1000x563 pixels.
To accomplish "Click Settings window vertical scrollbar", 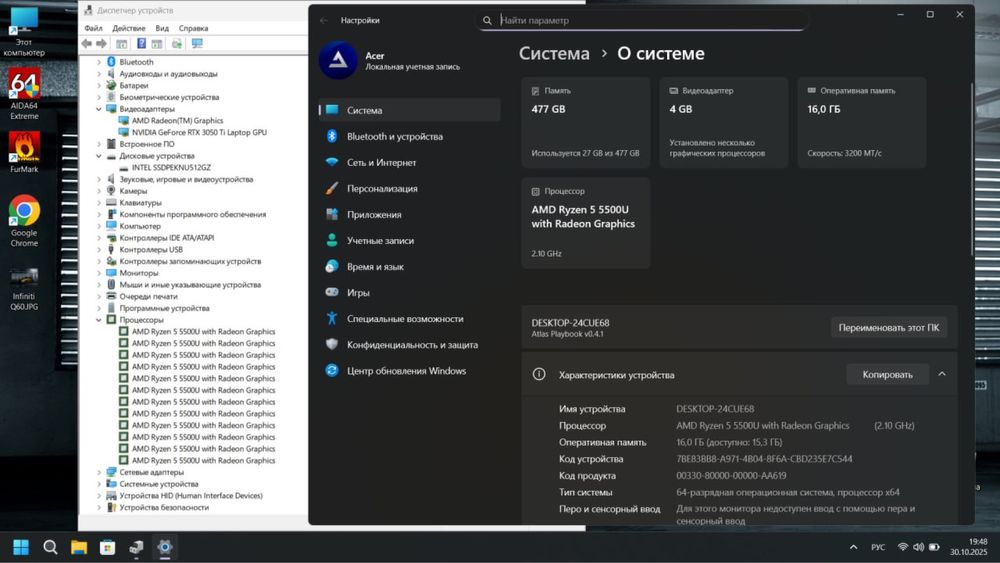I will pyautogui.click(x=972, y=169).
